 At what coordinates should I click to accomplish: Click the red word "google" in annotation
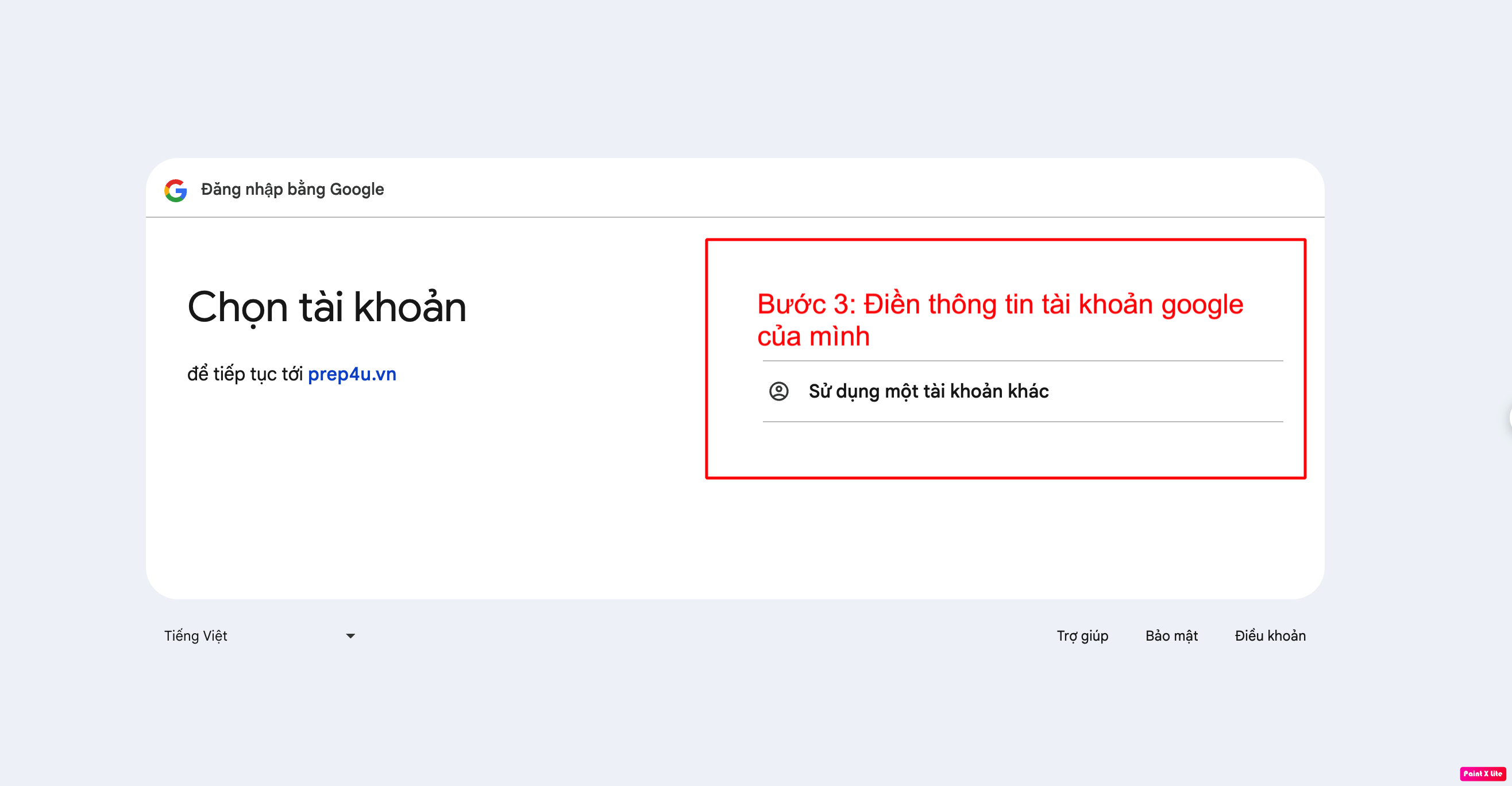[x=1202, y=305]
